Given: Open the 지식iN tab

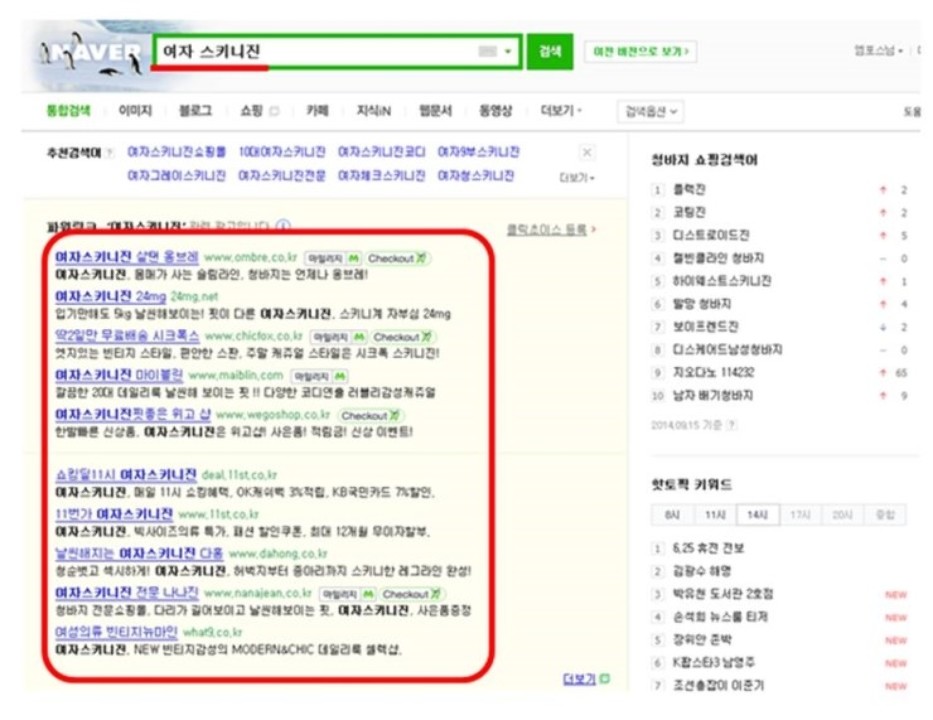Looking at the screenshot, I should click(x=374, y=111).
